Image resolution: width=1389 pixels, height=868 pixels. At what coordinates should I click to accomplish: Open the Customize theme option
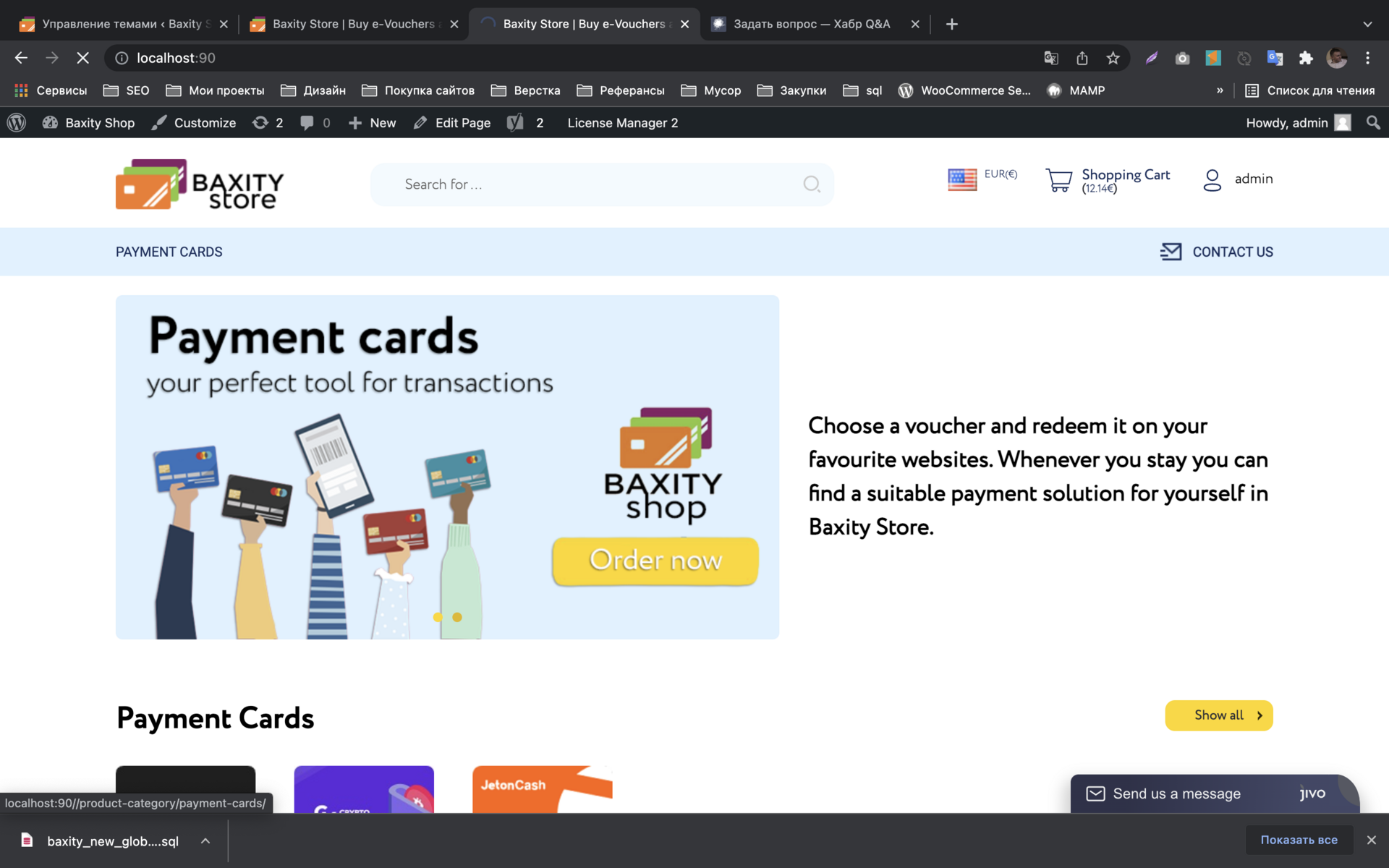point(193,123)
